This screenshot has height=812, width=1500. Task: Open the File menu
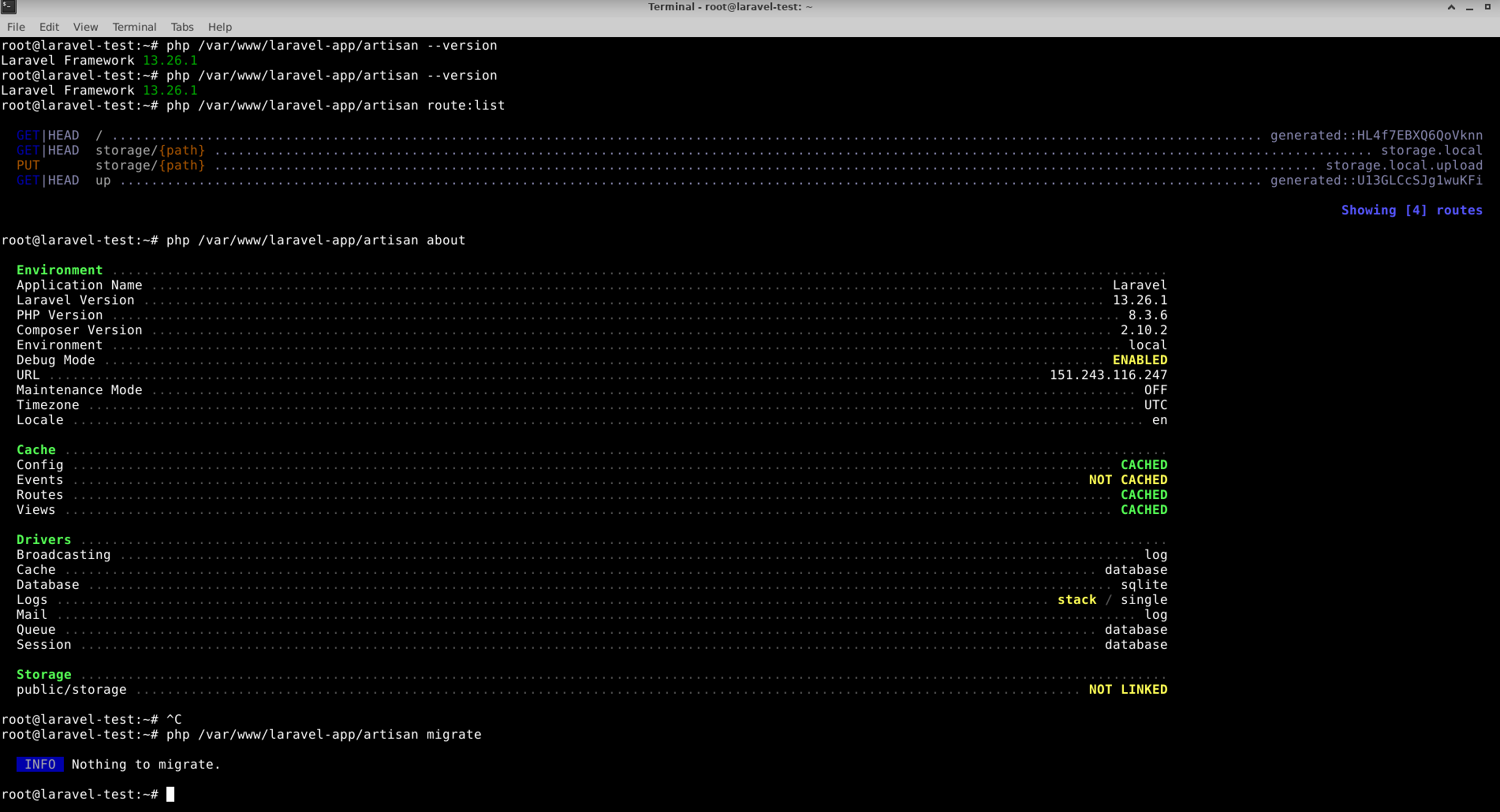click(16, 27)
